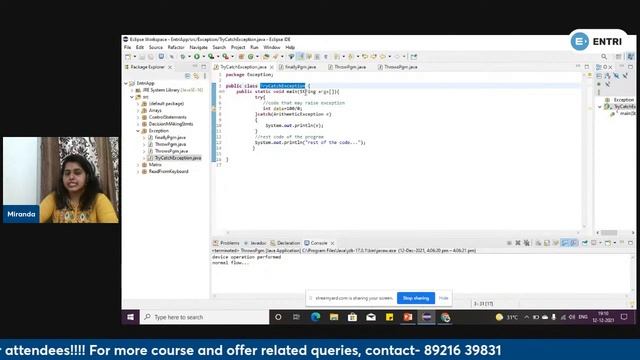Expand the Matrix package node
The height and width of the screenshot is (360, 640).
pos(138,165)
